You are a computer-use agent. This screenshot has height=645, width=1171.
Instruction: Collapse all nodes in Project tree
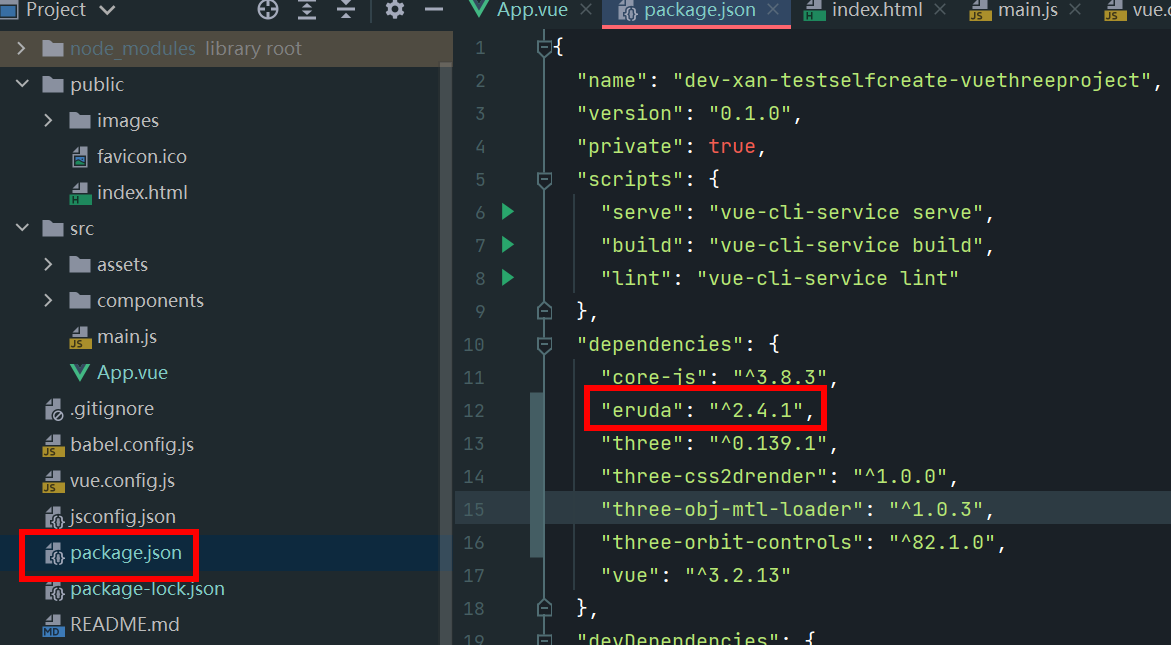pos(345,10)
